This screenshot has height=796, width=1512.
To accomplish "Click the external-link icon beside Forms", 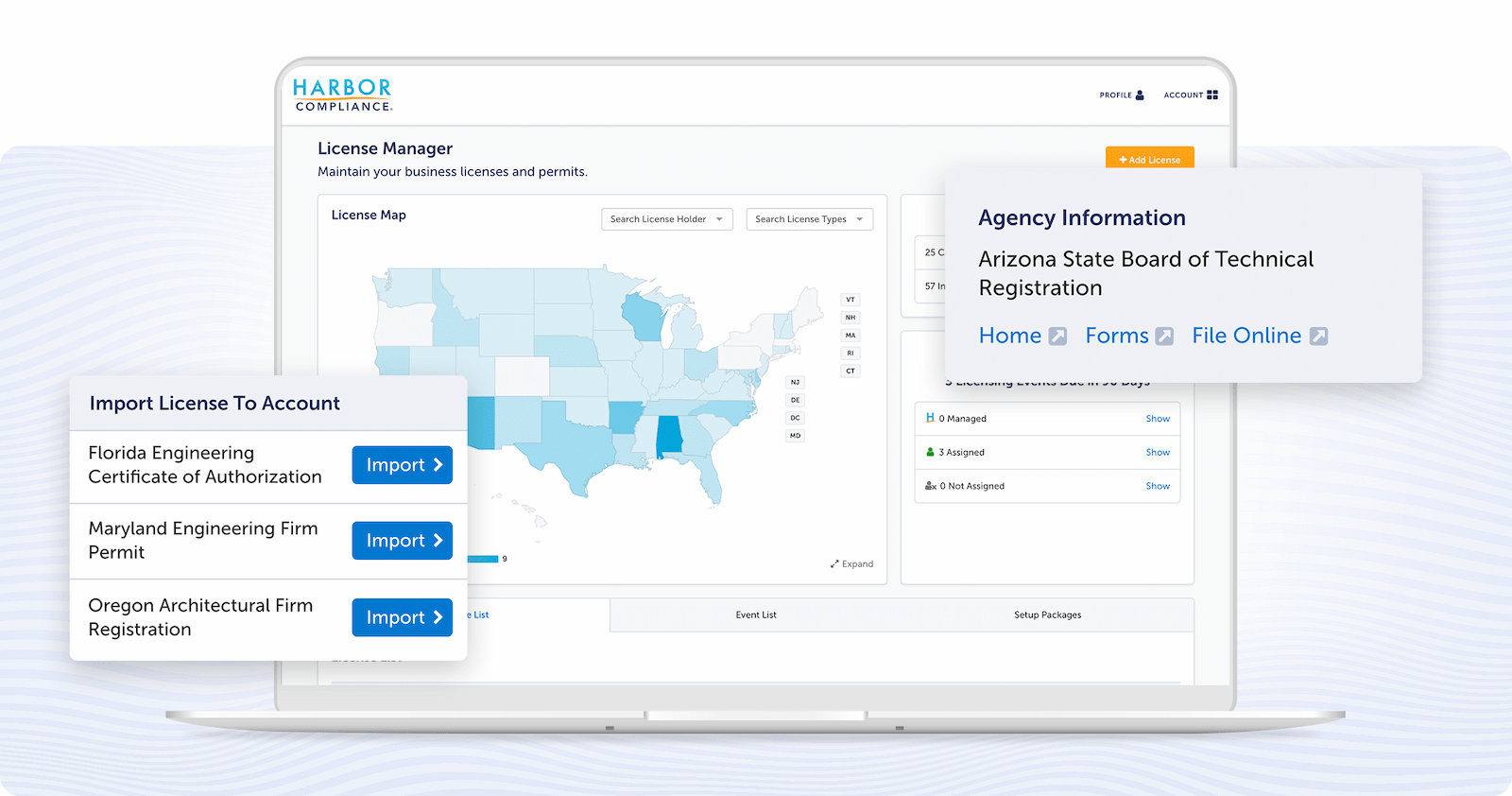I will pyautogui.click(x=1164, y=337).
